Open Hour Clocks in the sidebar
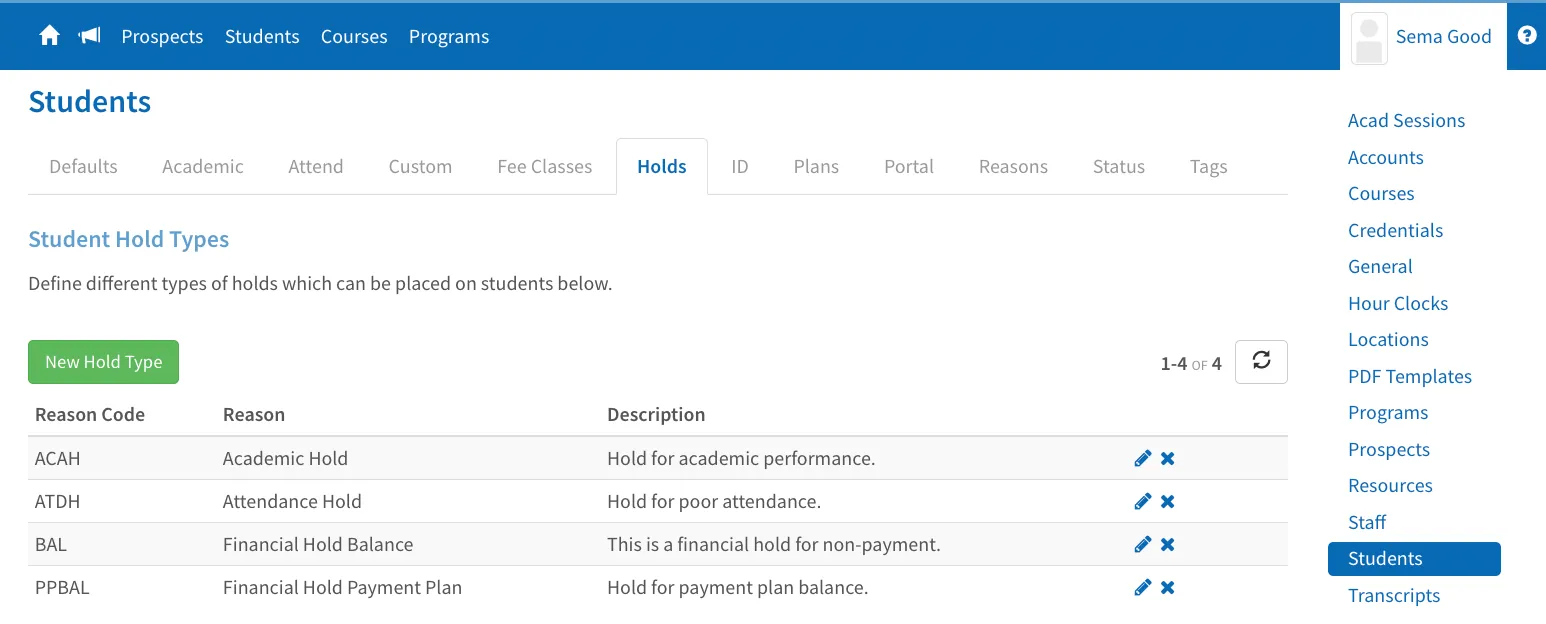This screenshot has height=624, width=1546. [1398, 303]
